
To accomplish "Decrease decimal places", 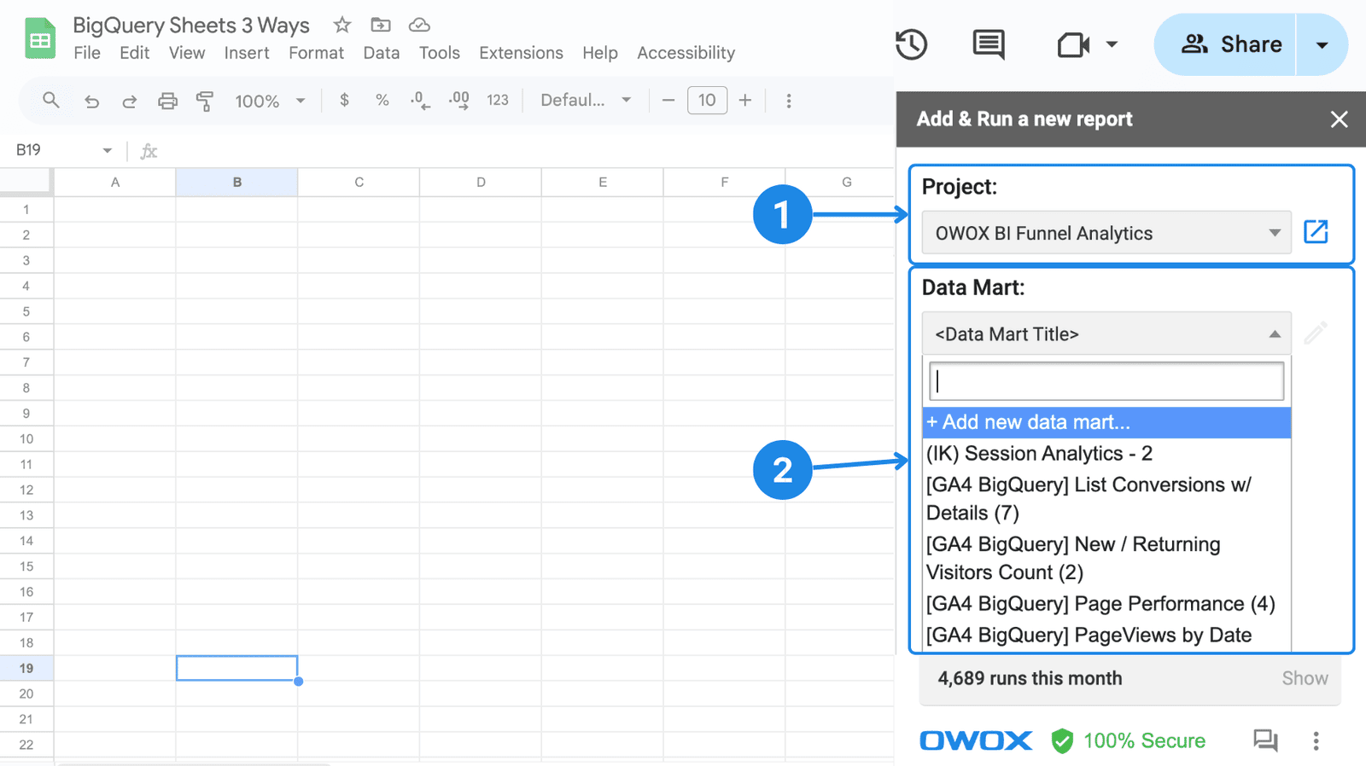I will (x=420, y=100).
